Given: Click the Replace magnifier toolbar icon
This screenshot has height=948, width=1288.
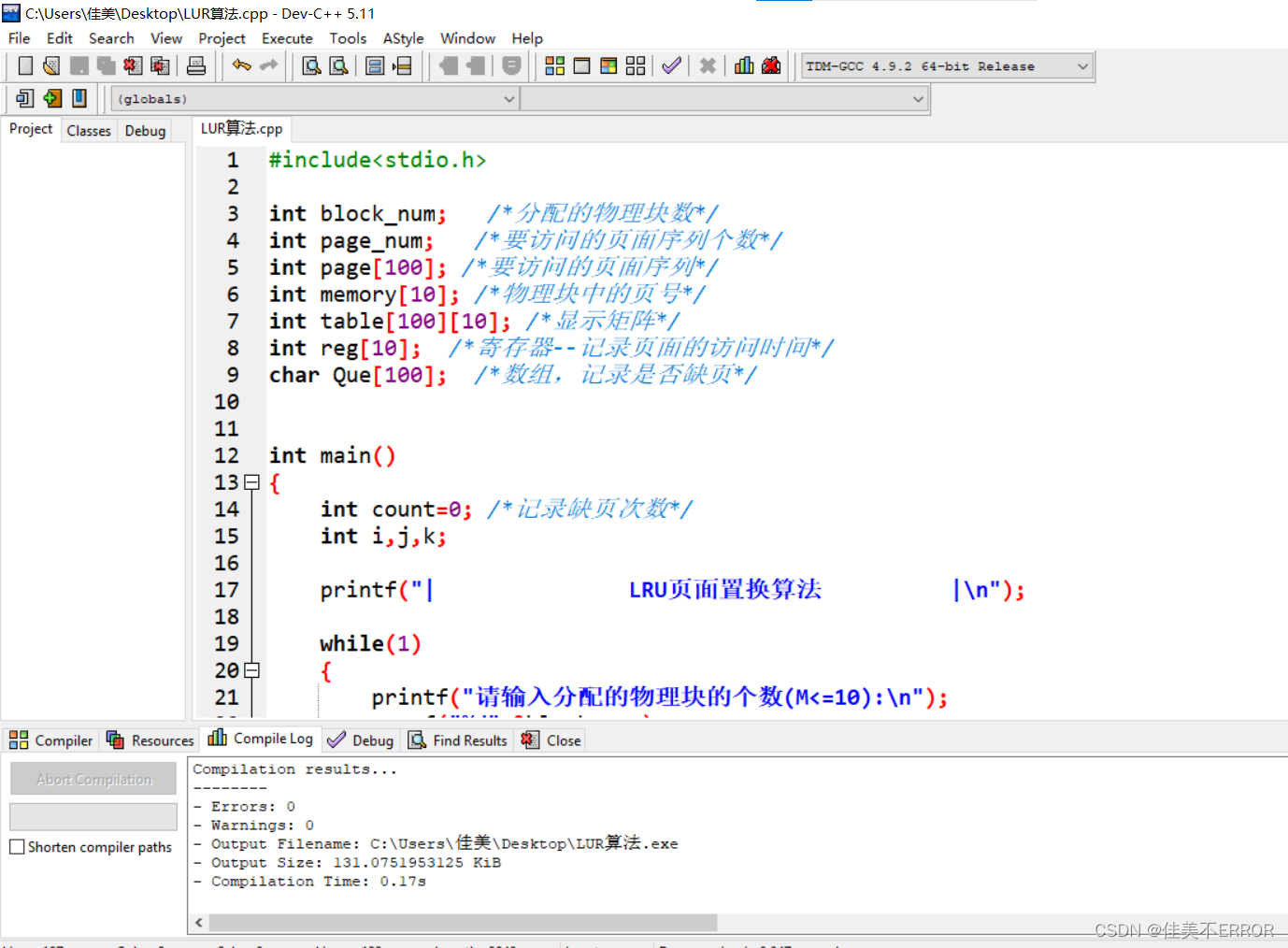Looking at the screenshot, I should click(x=339, y=65).
